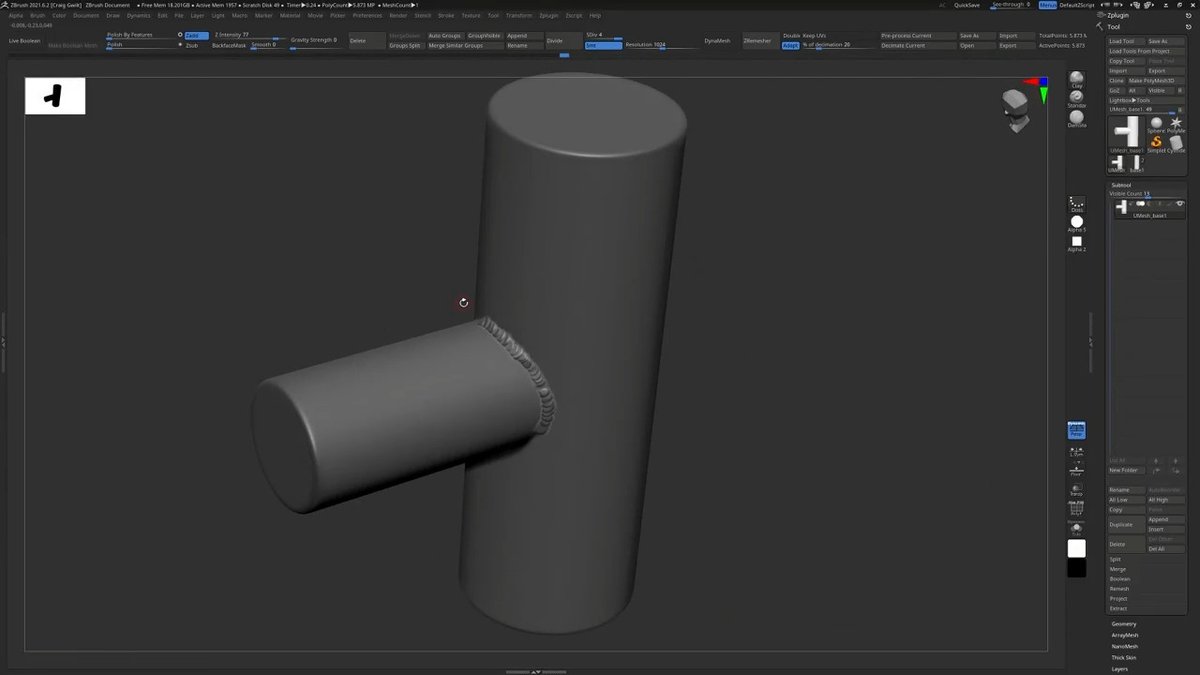1200x675 pixels.
Task: Toggle Live Boolean mode
Action: [x=25, y=41]
